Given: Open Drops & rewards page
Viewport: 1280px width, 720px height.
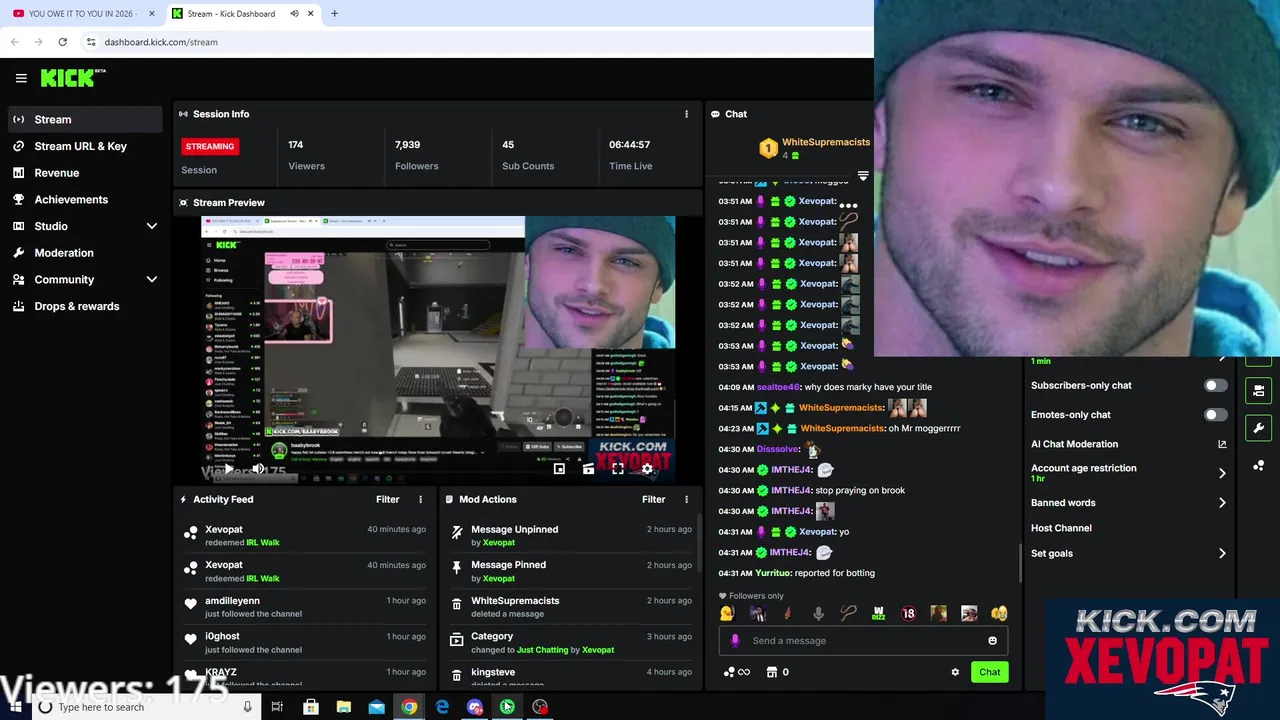Looking at the screenshot, I should 85,306.
